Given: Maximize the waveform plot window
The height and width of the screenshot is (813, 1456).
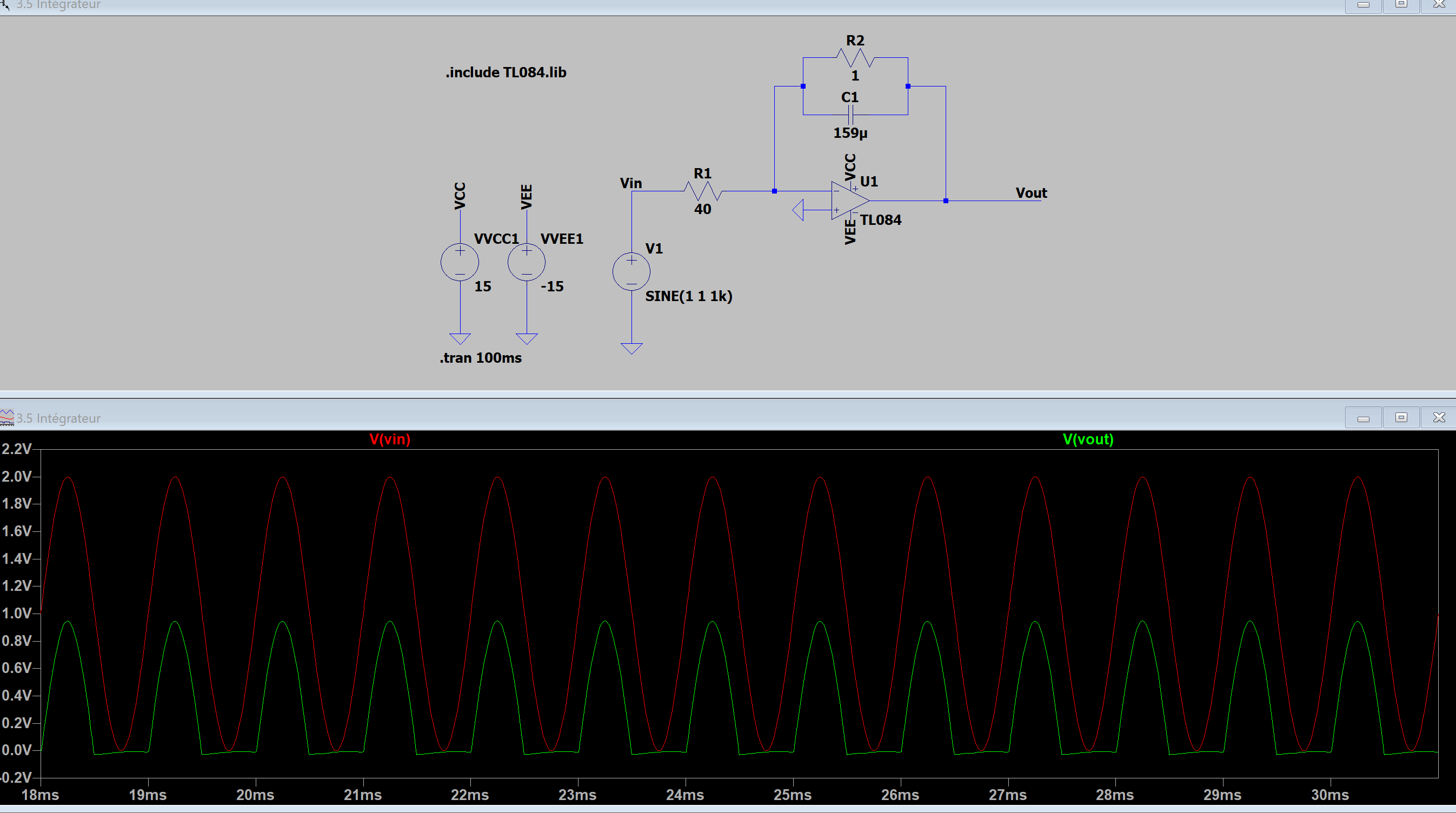Looking at the screenshot, I should coord(1401,417).
